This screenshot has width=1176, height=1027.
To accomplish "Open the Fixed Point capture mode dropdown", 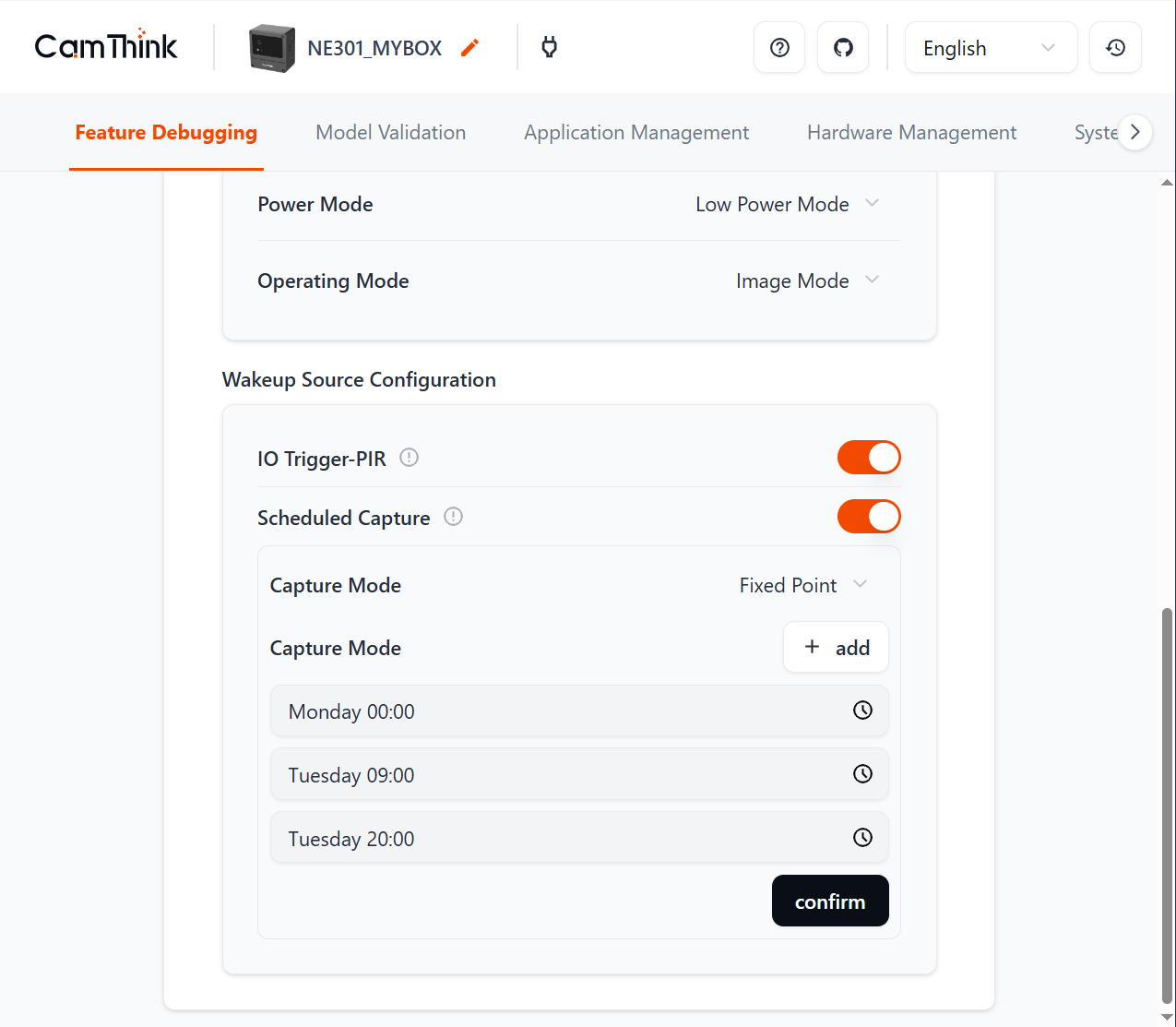I will (x=802, y=585).
